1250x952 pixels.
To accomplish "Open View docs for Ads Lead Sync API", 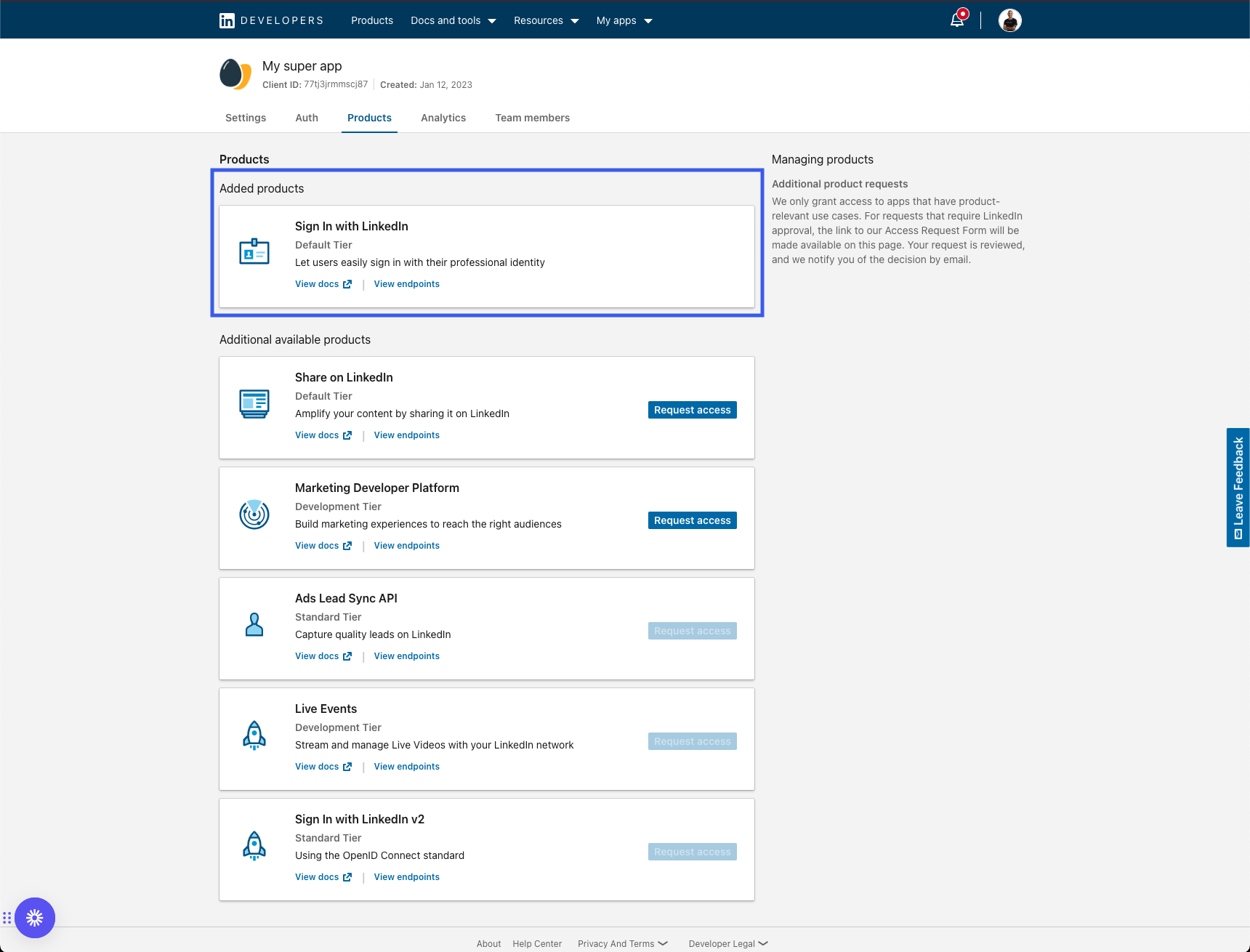I will tap(323, 656).
